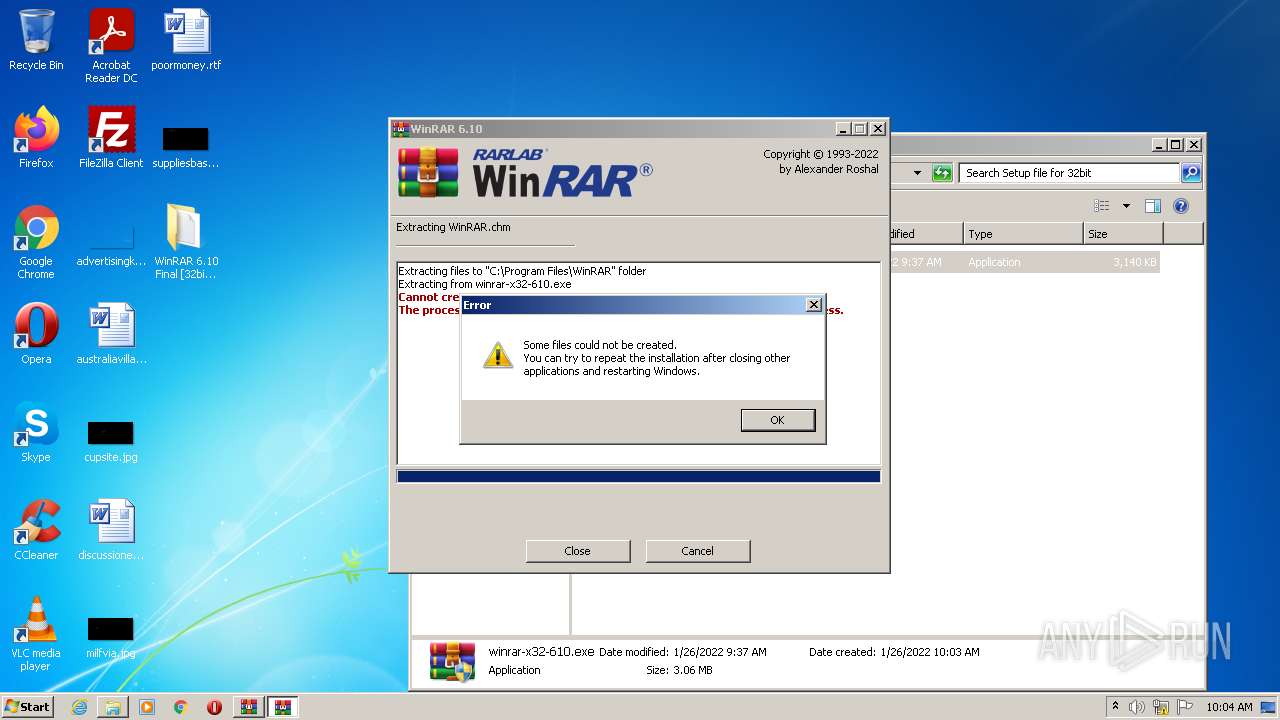
Task: Launch Firefox from desktop
Action: (x=36, y=138)
